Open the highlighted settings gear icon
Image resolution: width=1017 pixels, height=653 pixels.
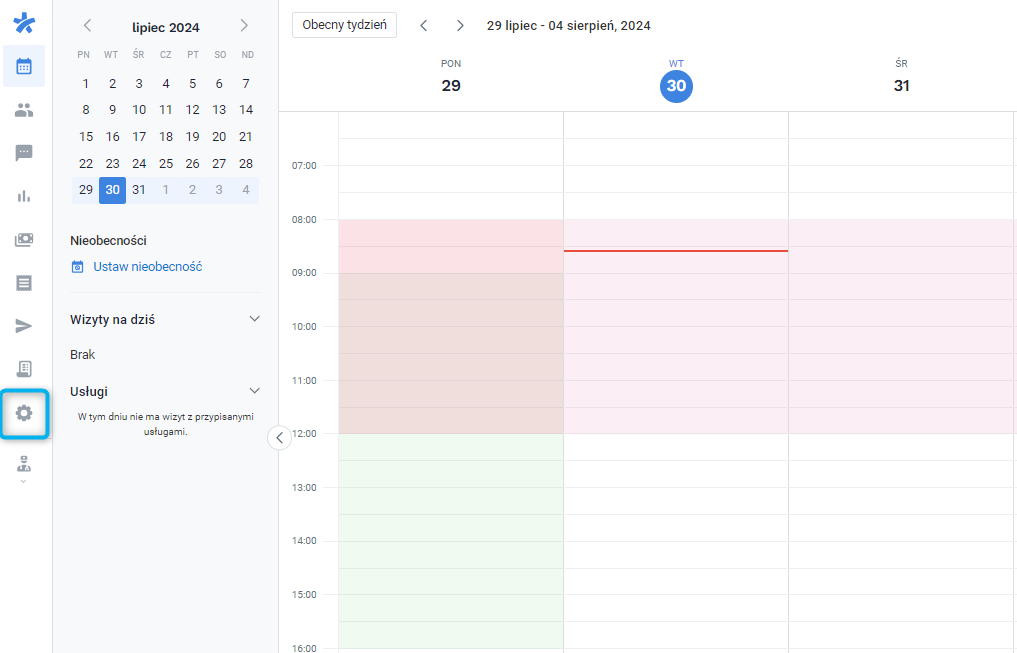[x=23, y=413]
